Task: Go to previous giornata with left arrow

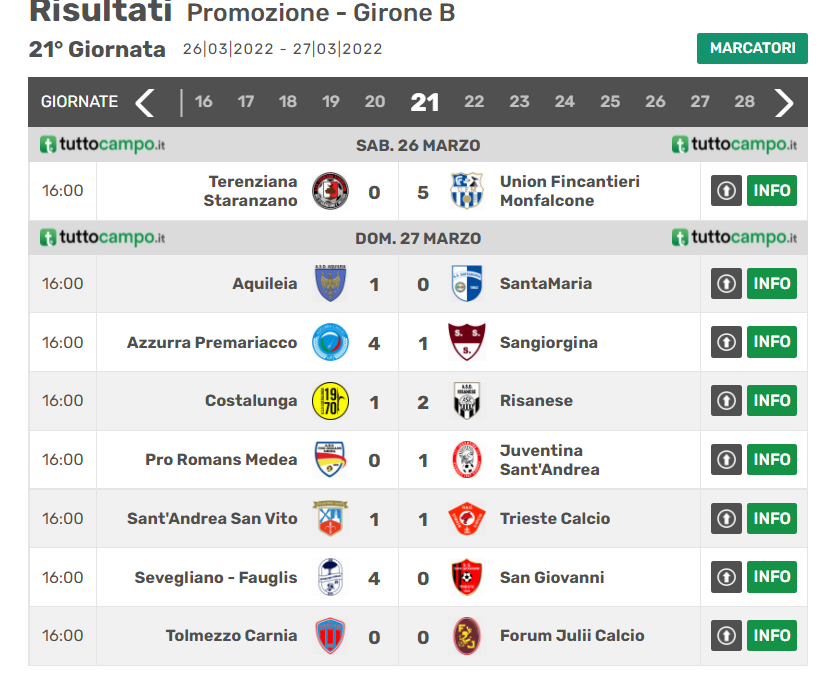Action: coord(145,102)
